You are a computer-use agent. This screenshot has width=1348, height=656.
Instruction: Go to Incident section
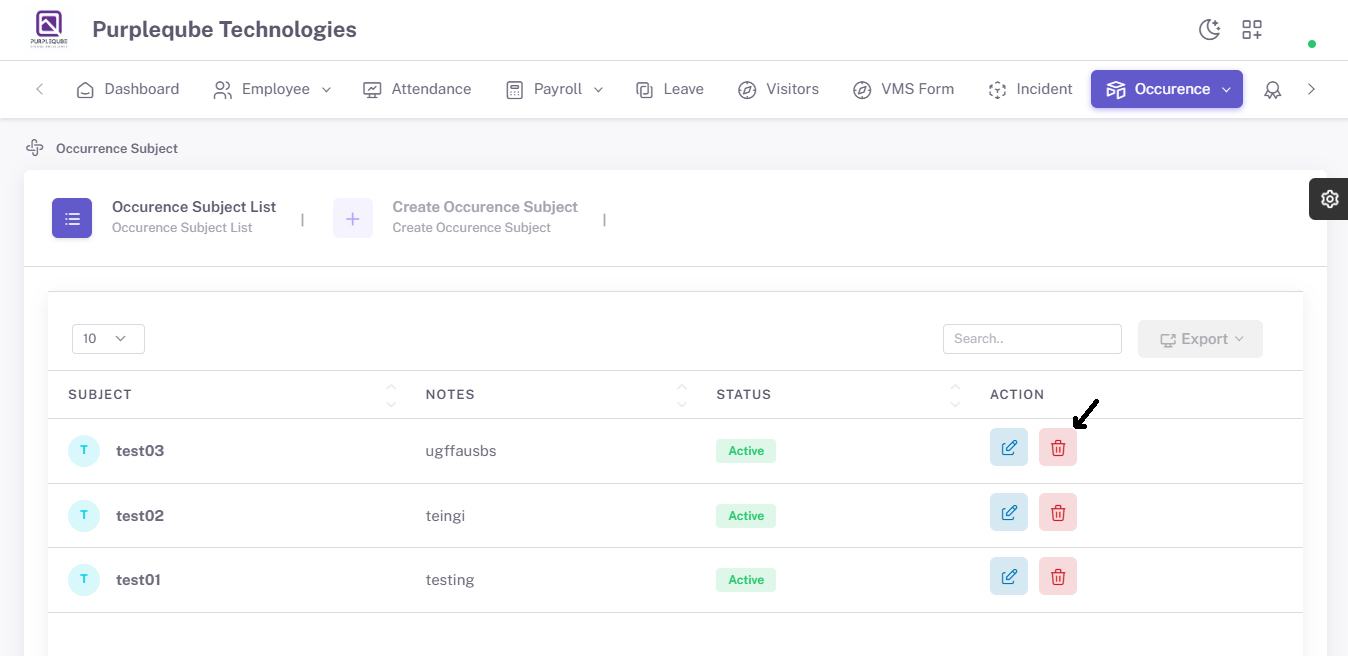(x=1030, y=89)
